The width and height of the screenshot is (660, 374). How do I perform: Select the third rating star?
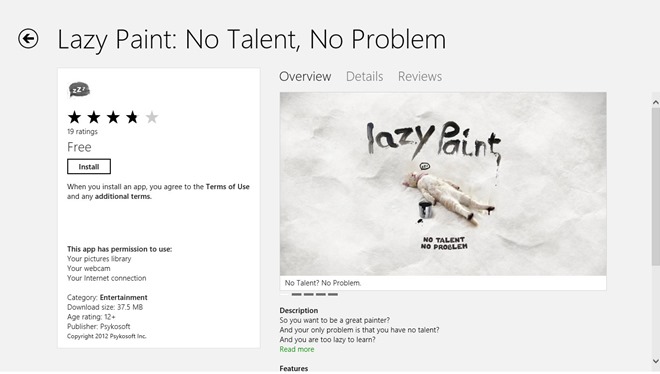tap(113, 117)
